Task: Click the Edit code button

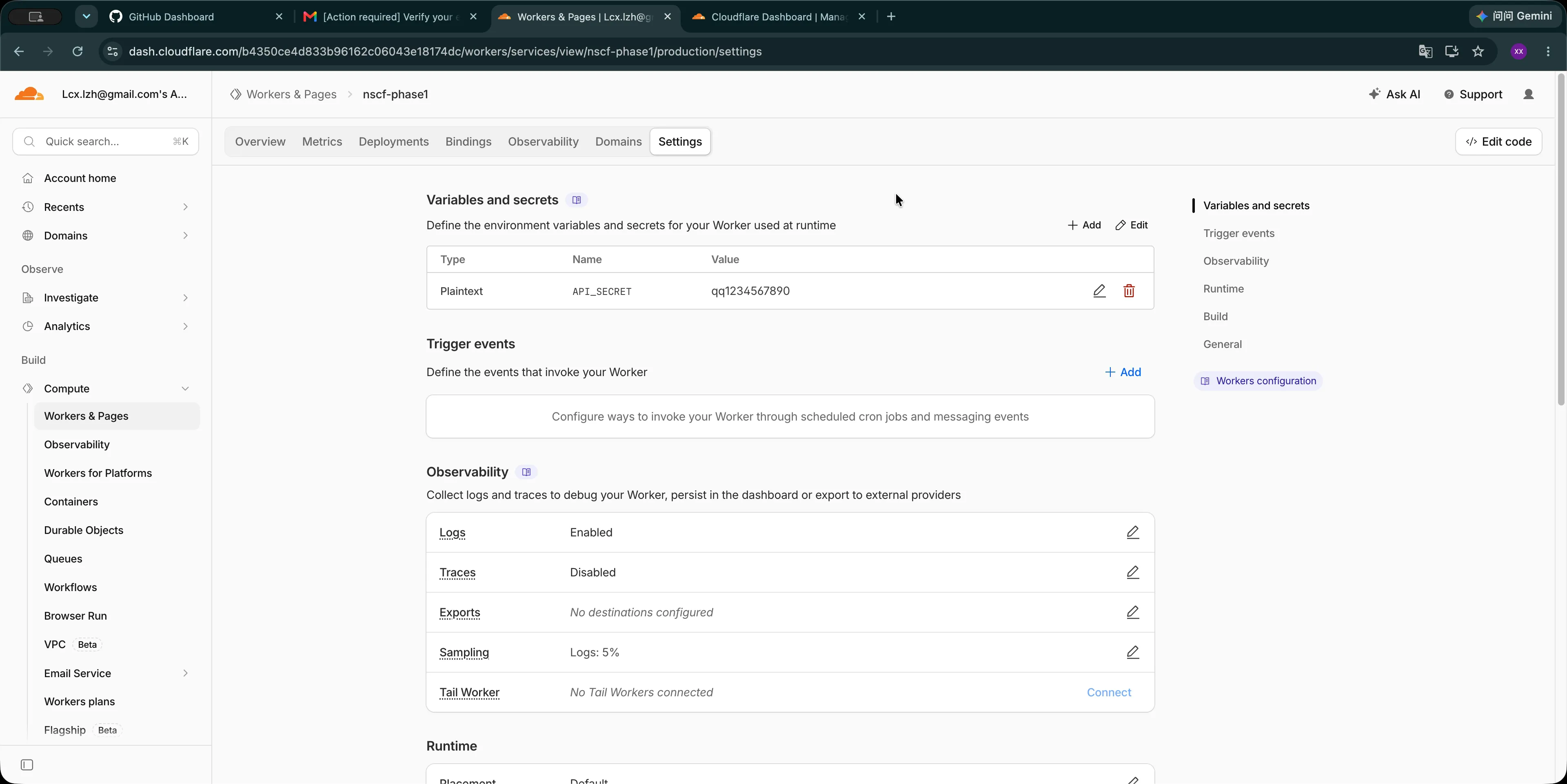Action: point(1498,142)
